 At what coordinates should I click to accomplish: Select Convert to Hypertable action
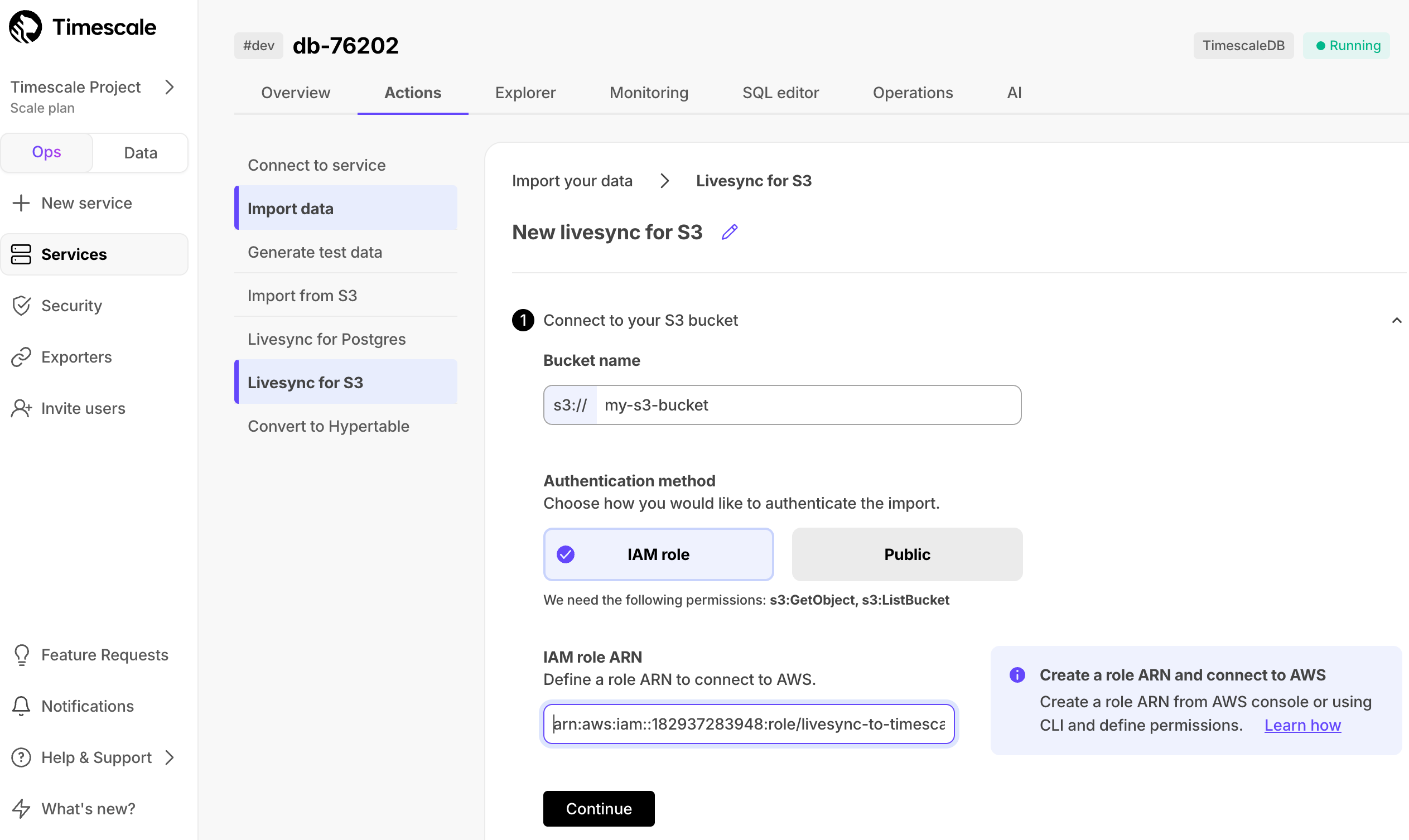pyautogui.click(x=346, y=426)
